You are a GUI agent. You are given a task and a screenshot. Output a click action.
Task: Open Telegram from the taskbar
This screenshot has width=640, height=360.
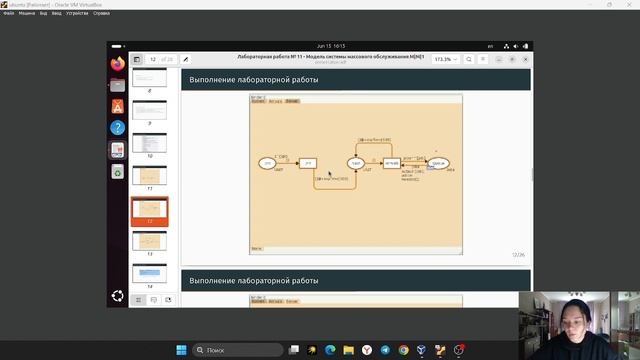[x=385, y=350]
